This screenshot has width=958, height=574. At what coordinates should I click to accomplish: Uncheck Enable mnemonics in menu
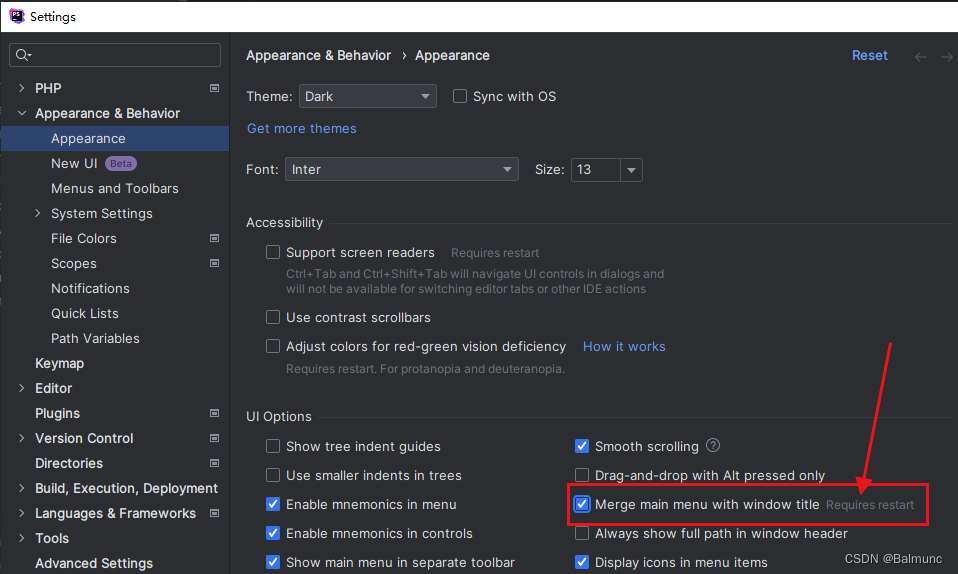(273, 504)
